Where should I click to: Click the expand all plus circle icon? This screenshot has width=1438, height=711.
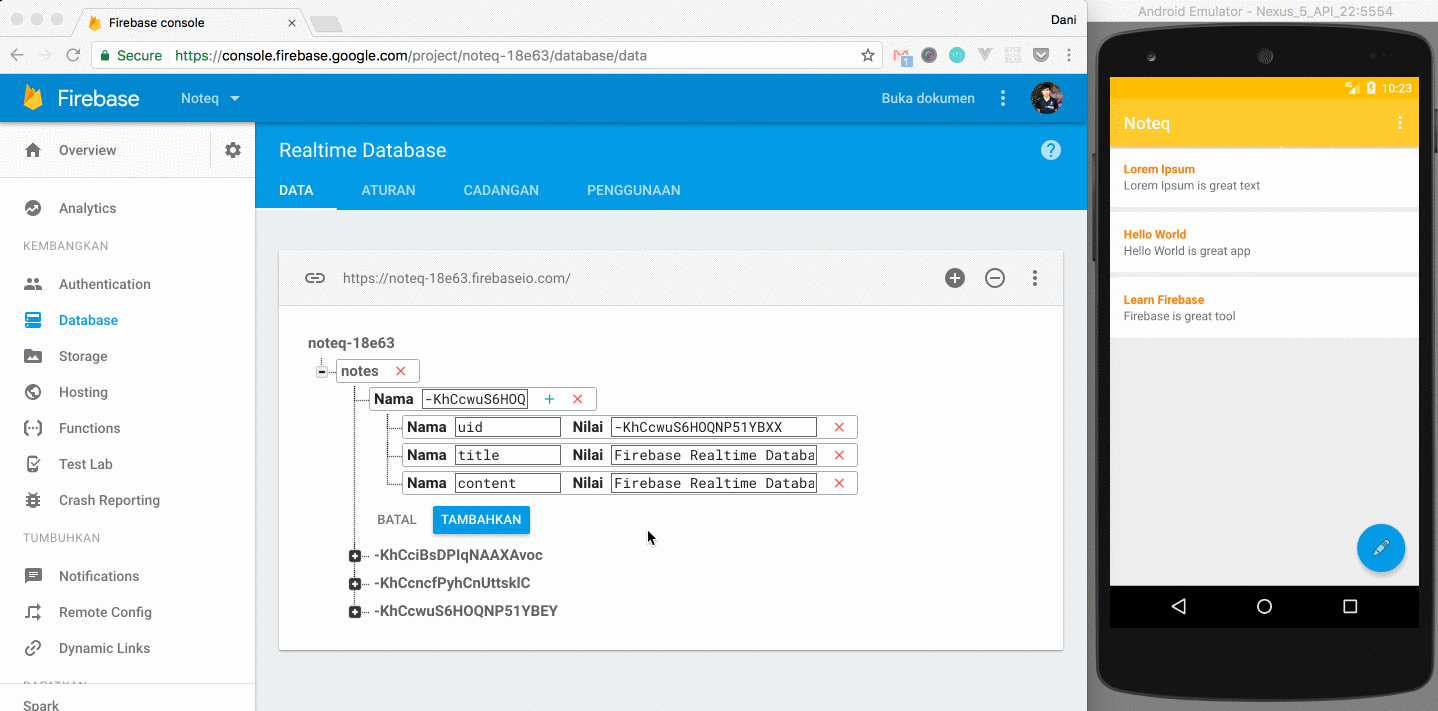coord(955,278)
